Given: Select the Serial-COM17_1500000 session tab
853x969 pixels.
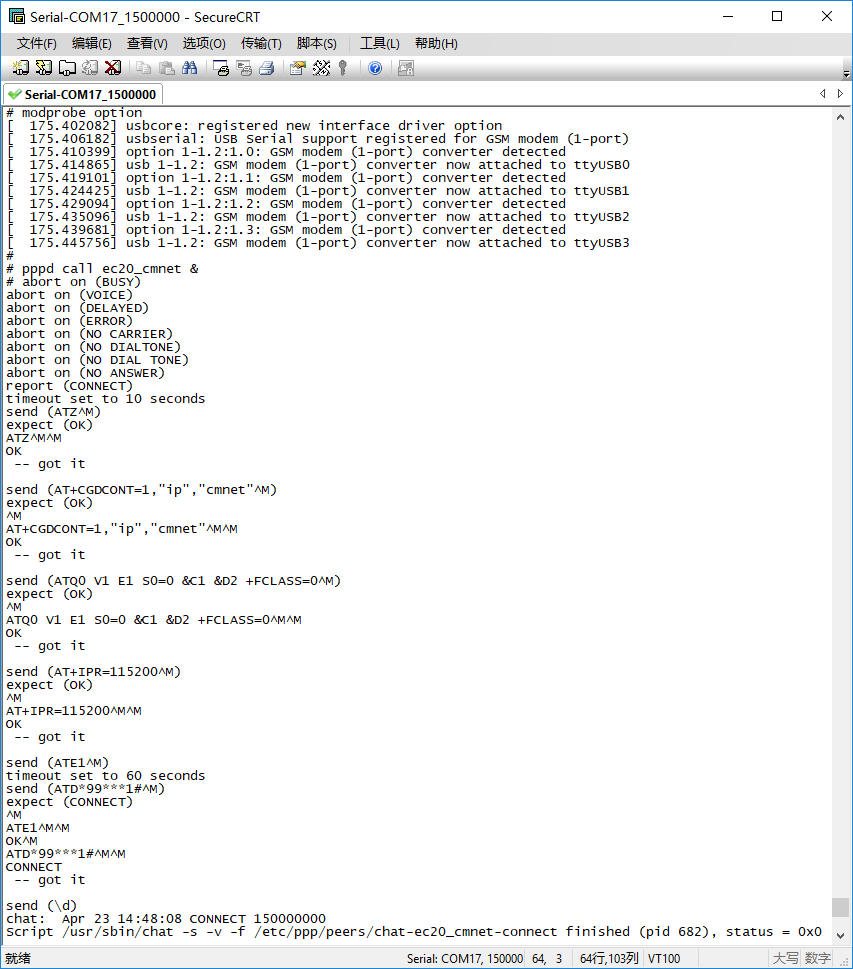Looking at the screenshot, I should click(x=82, y=95).
